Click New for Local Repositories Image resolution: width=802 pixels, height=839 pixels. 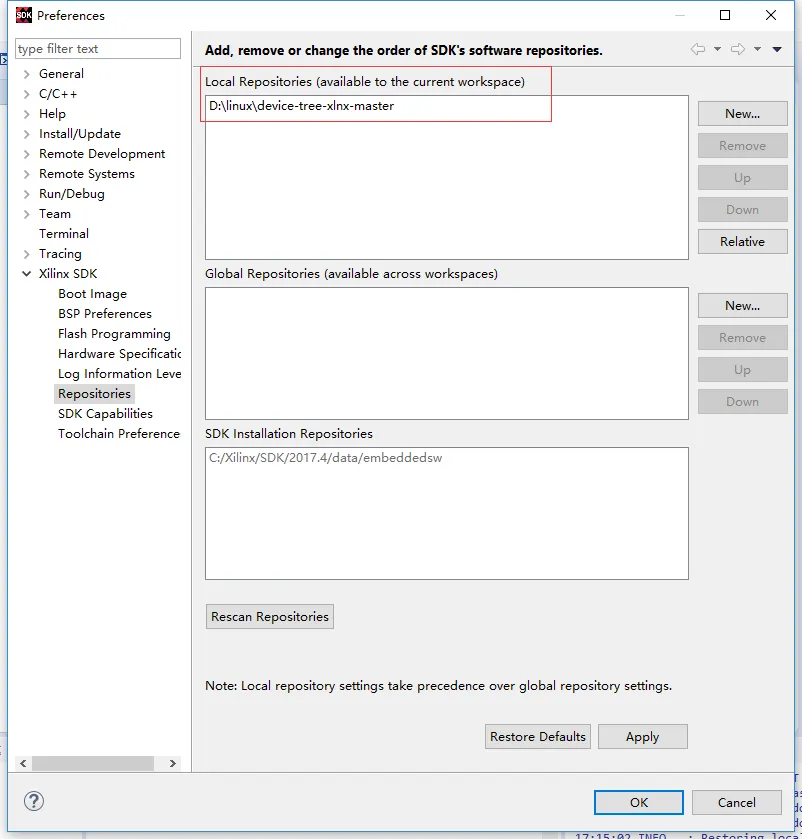point(742,113)
